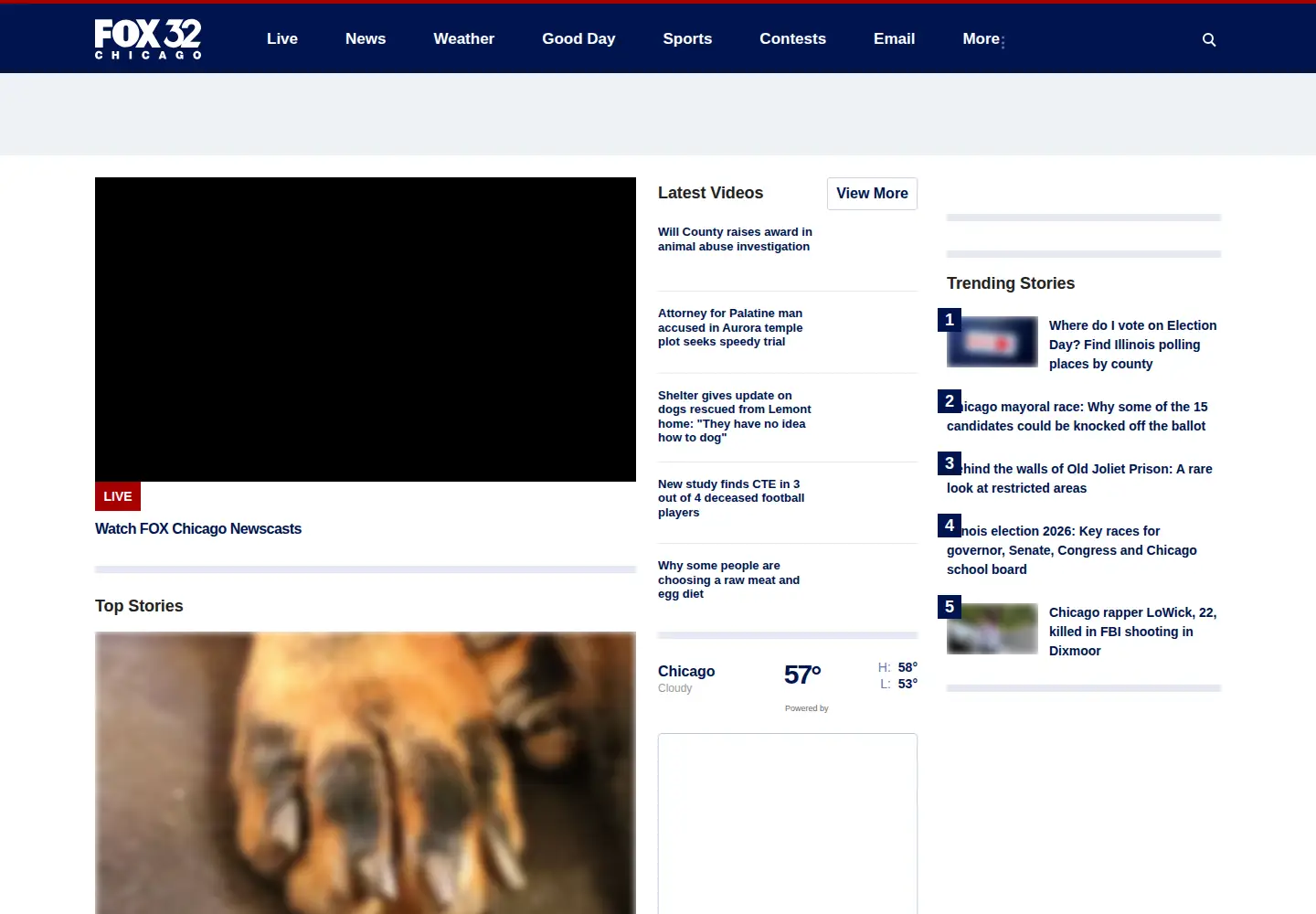This screenshot has width=1316, height=914.
Task: Open Chicago rapper LoWick shooting story
Action: 1133,632
